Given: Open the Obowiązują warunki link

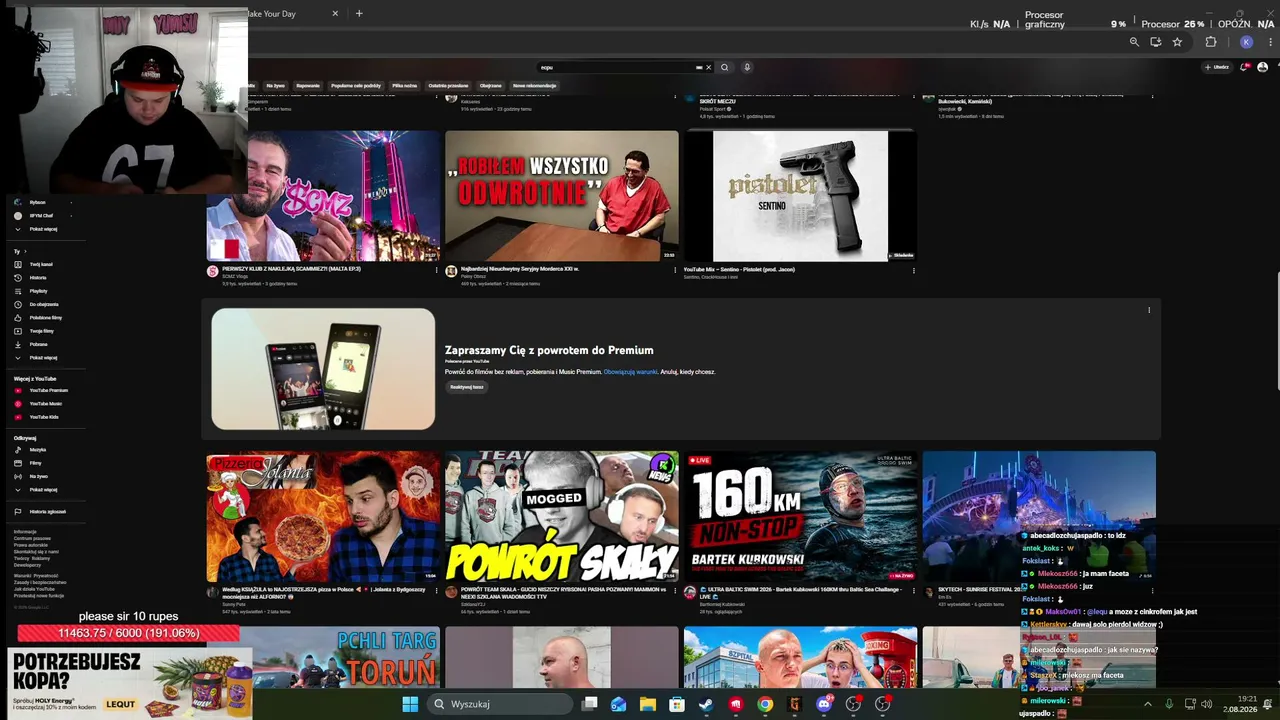Looking at the screenshot, I should pos(630,372).
